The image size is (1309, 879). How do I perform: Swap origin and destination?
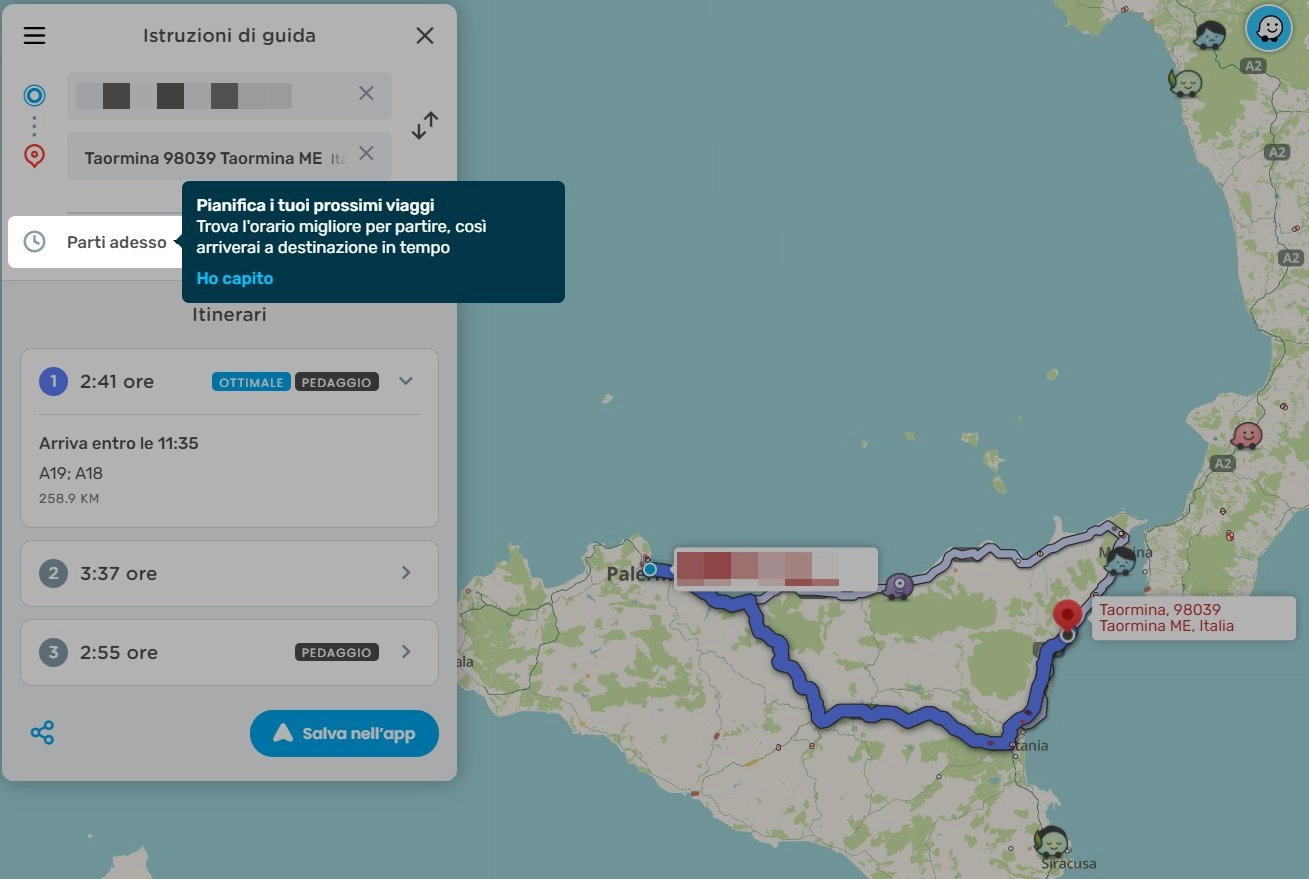[x=425, y=126]
